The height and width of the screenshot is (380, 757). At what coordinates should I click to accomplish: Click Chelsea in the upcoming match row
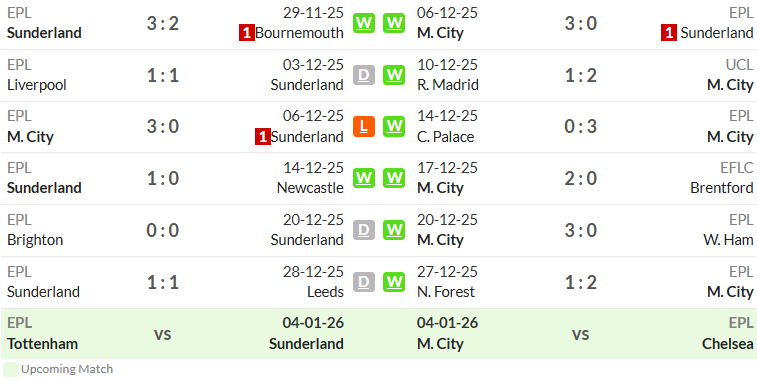[728, 344]
